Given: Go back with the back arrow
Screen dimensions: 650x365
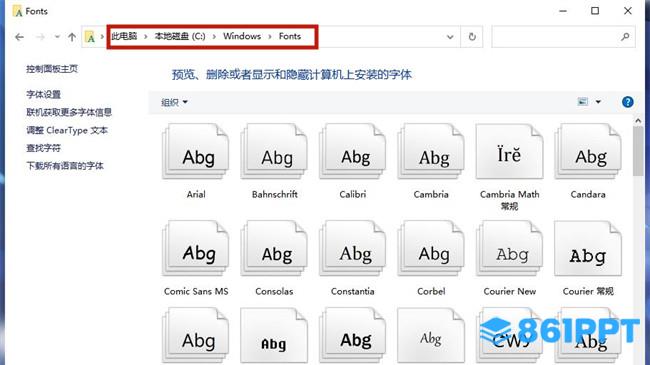Looking at the screenshot, I should click(19, 37).
